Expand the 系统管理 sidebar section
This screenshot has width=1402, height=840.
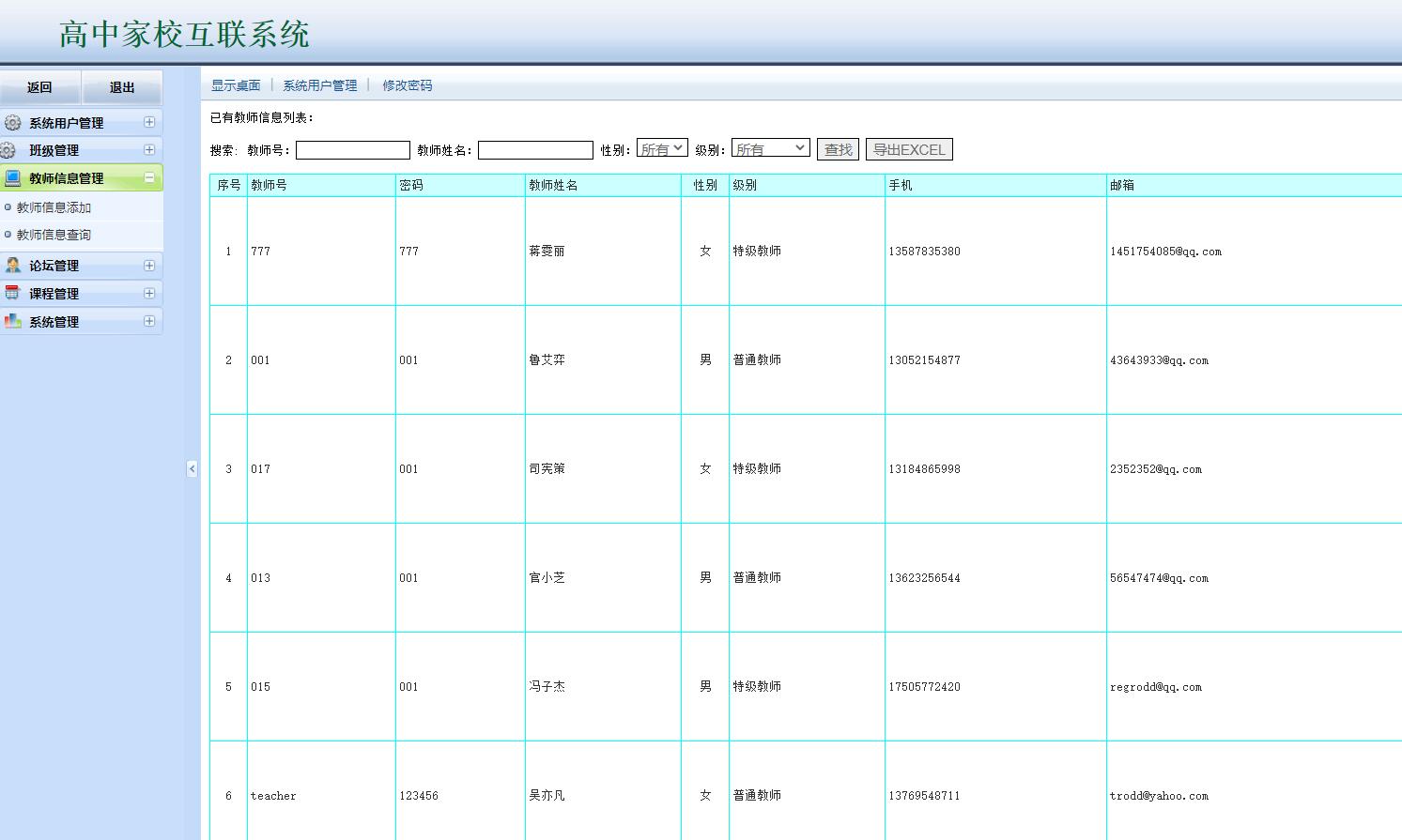(x=149, y=321)
